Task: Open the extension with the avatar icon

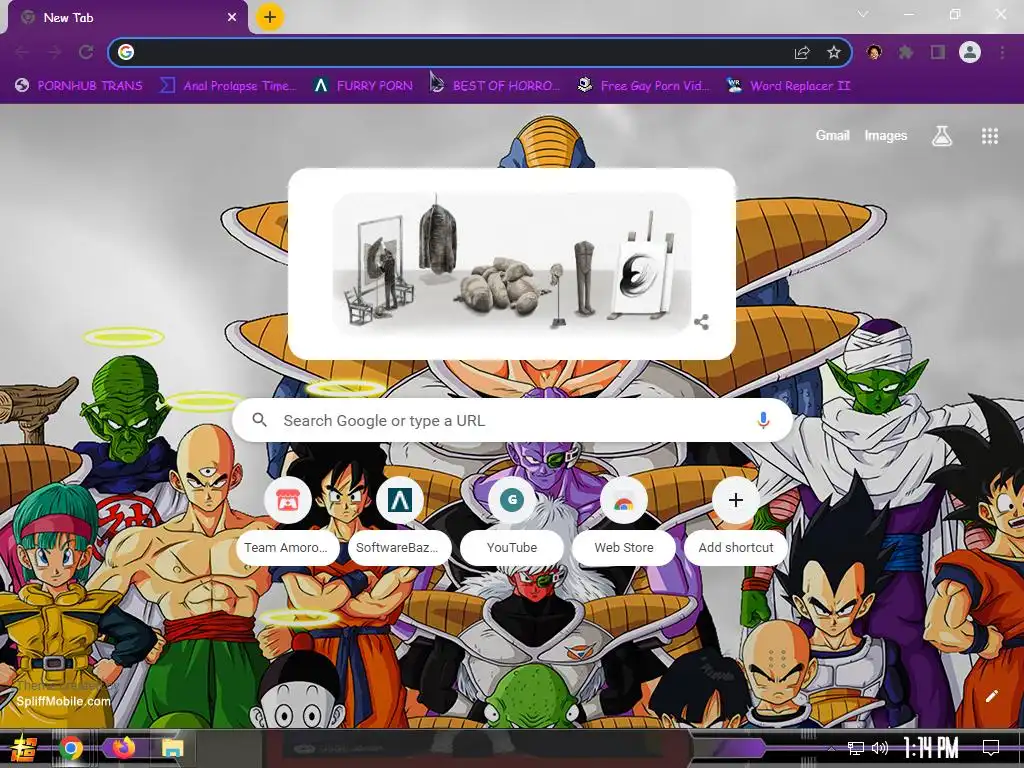Action: (x=874, y=52)
